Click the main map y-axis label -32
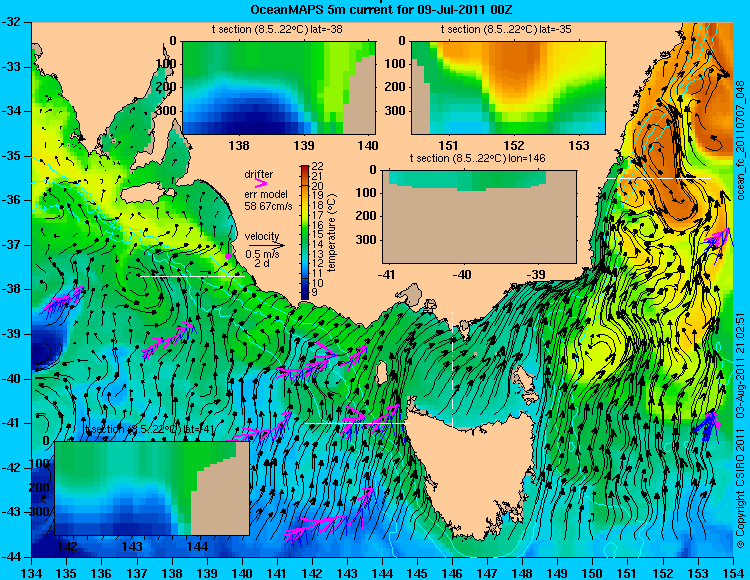750x580 pixels. (11, 22)
